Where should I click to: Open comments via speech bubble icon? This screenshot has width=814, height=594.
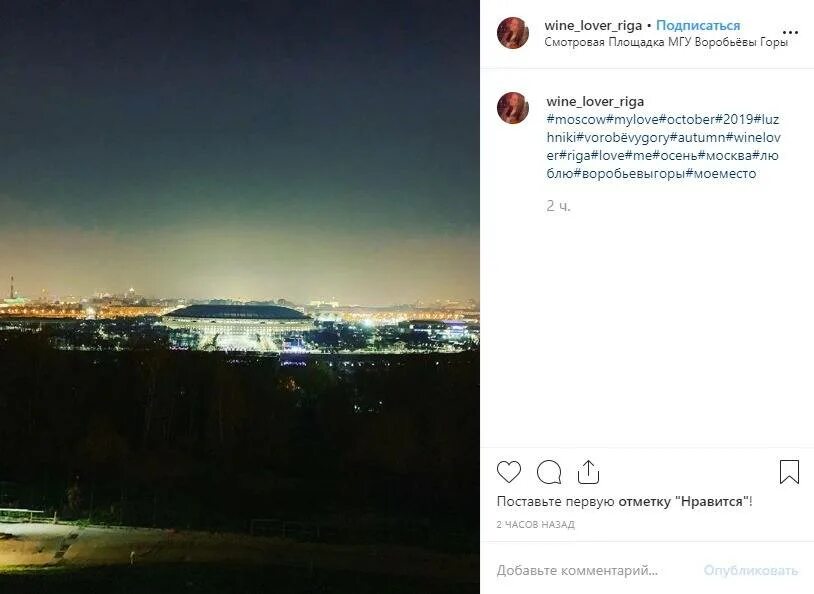(x=549, y=472)
